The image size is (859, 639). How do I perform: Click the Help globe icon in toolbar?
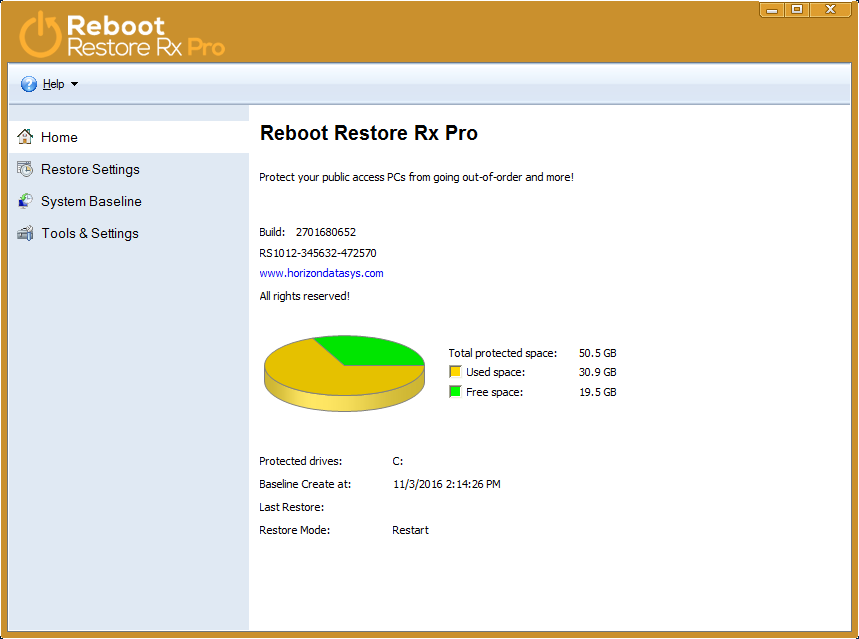29,83
